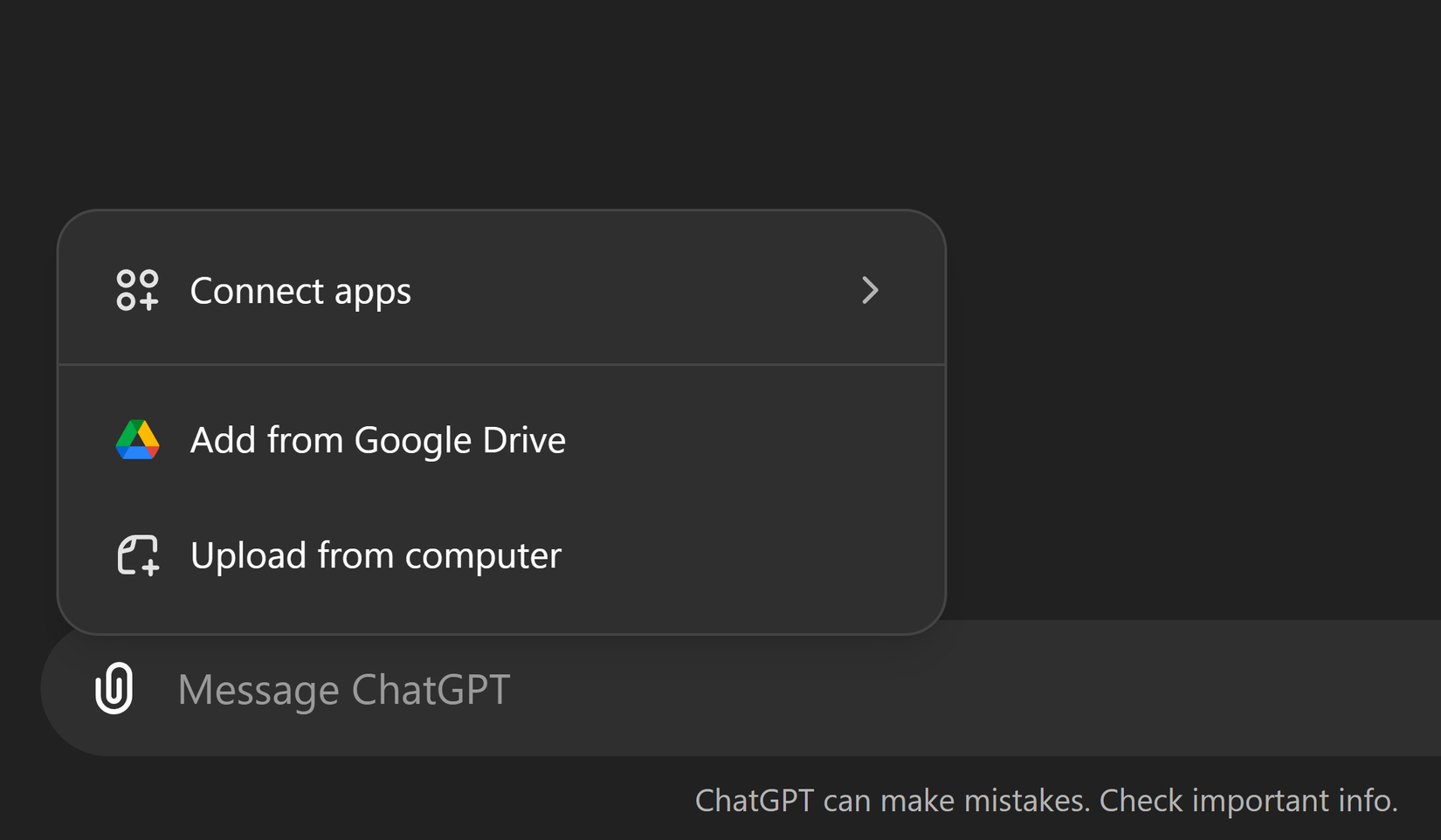Click "Check important info." in the footer
Image resolution: width=1441 pixels, height=840 pixels.
pyautogui.click(x=1248, y=800)
